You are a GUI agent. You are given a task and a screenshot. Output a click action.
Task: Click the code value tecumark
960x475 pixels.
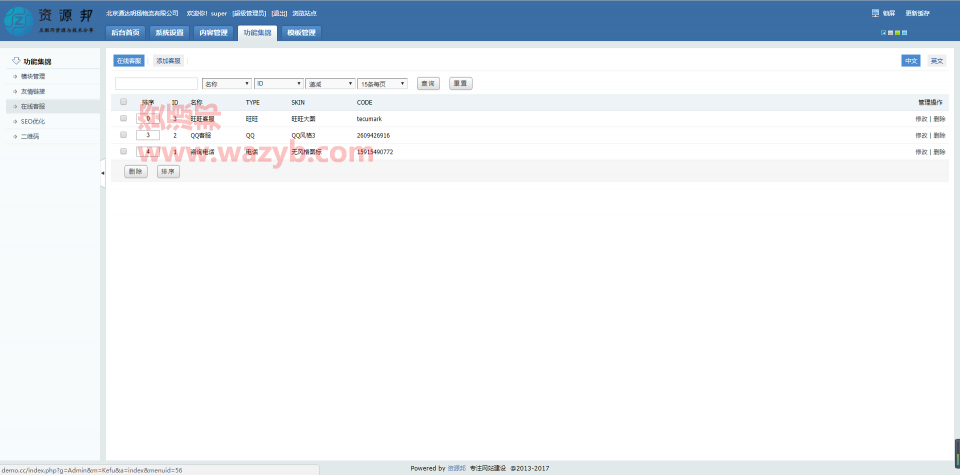coord(369,119)
